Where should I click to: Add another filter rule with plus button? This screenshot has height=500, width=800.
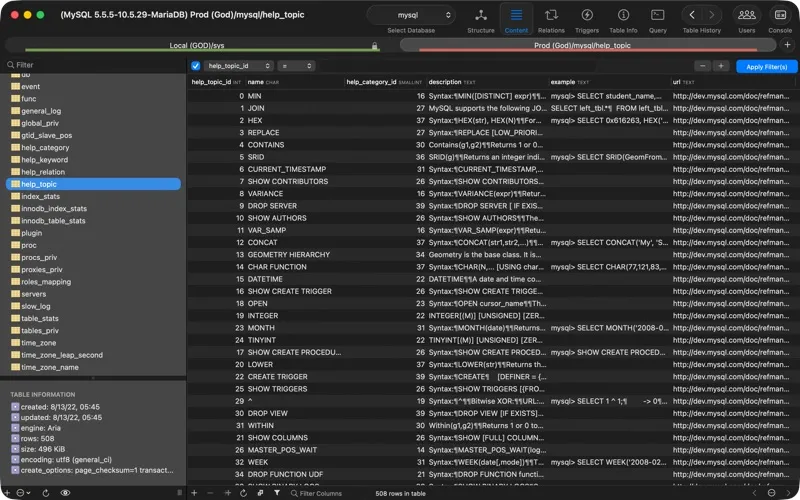click(x=721, y=66)
